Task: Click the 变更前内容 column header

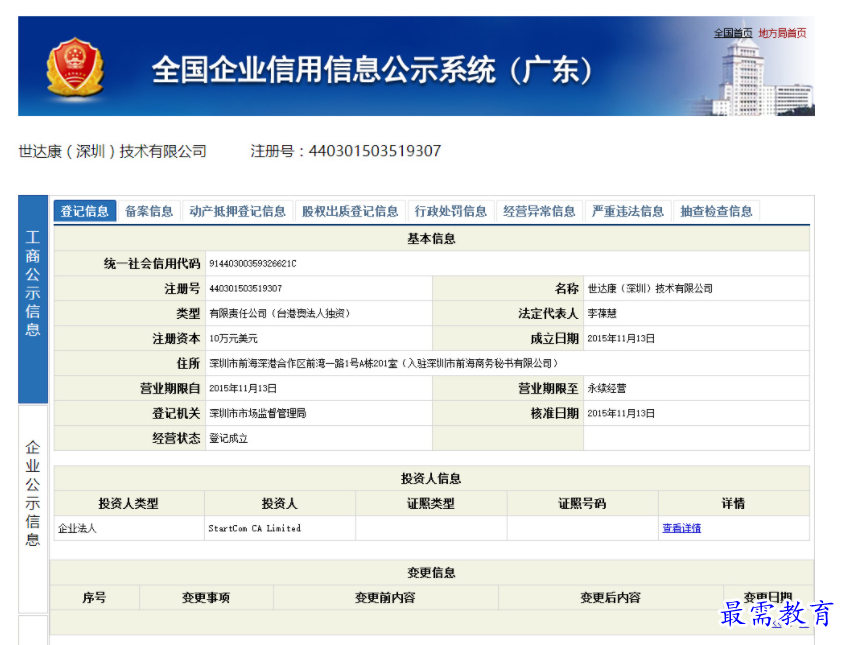Action: point(385,597)
